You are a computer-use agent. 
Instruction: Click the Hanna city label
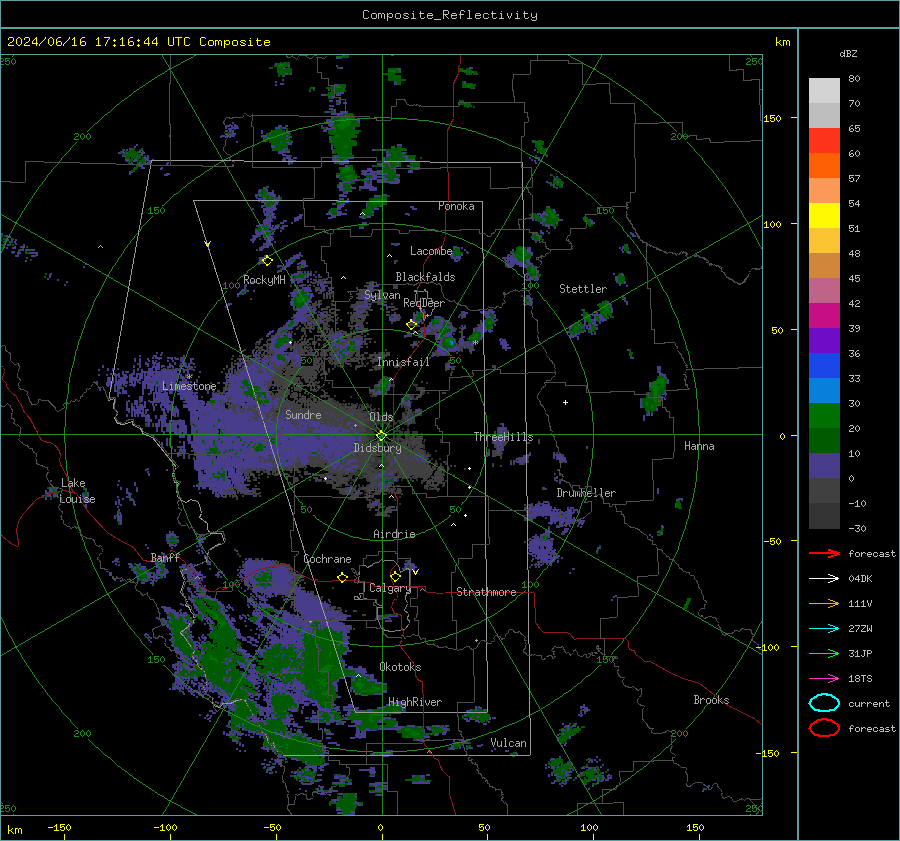[x=699, y=446]
